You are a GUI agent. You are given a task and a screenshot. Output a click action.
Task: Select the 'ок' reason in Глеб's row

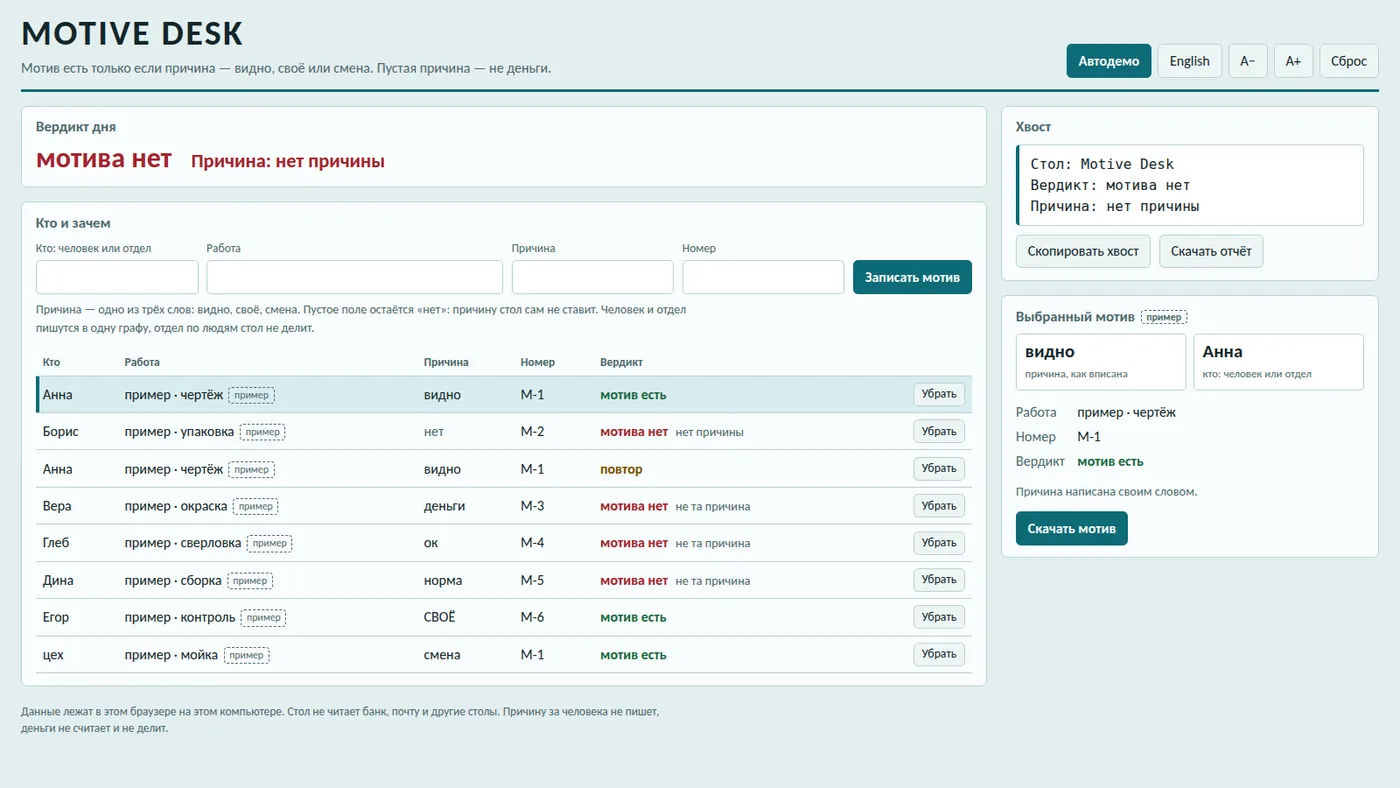click(x=431, y=543)
